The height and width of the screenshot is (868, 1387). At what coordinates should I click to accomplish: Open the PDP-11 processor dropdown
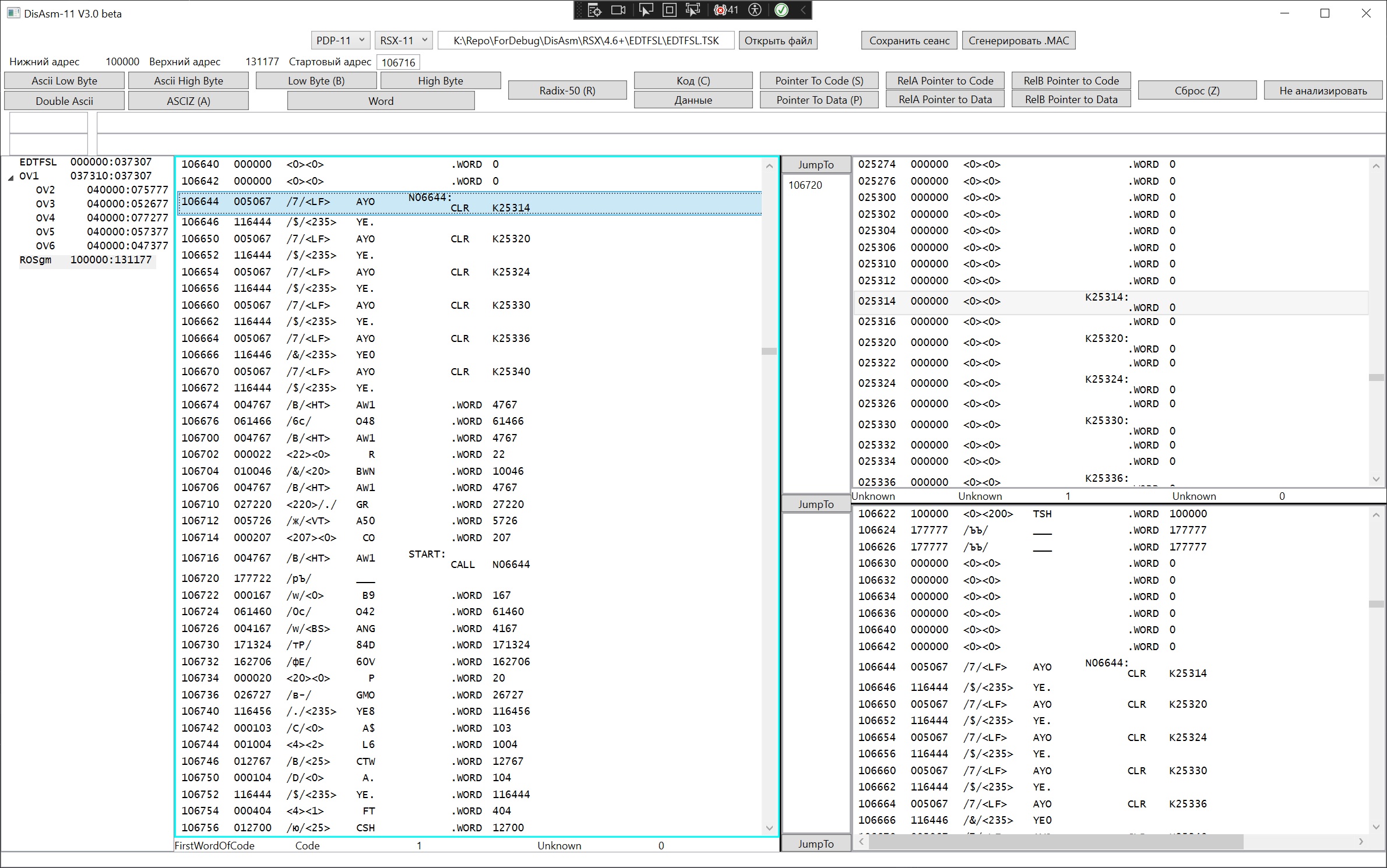click(340, 40)
